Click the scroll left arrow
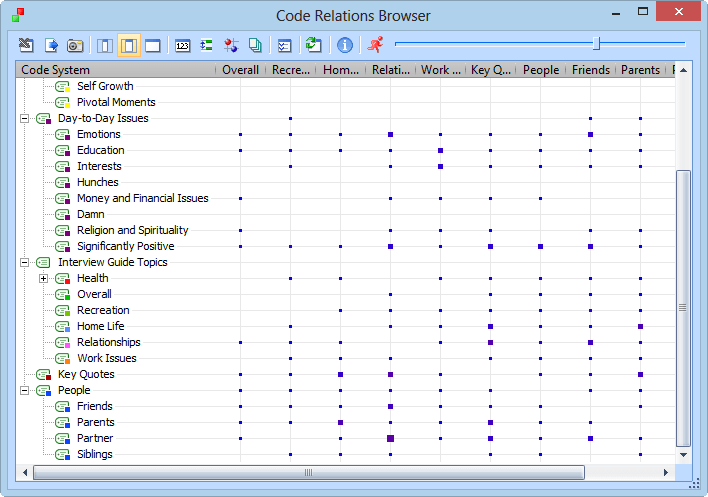Image resolution: width=708 pixels, height=497 pixels. [25, 473]
